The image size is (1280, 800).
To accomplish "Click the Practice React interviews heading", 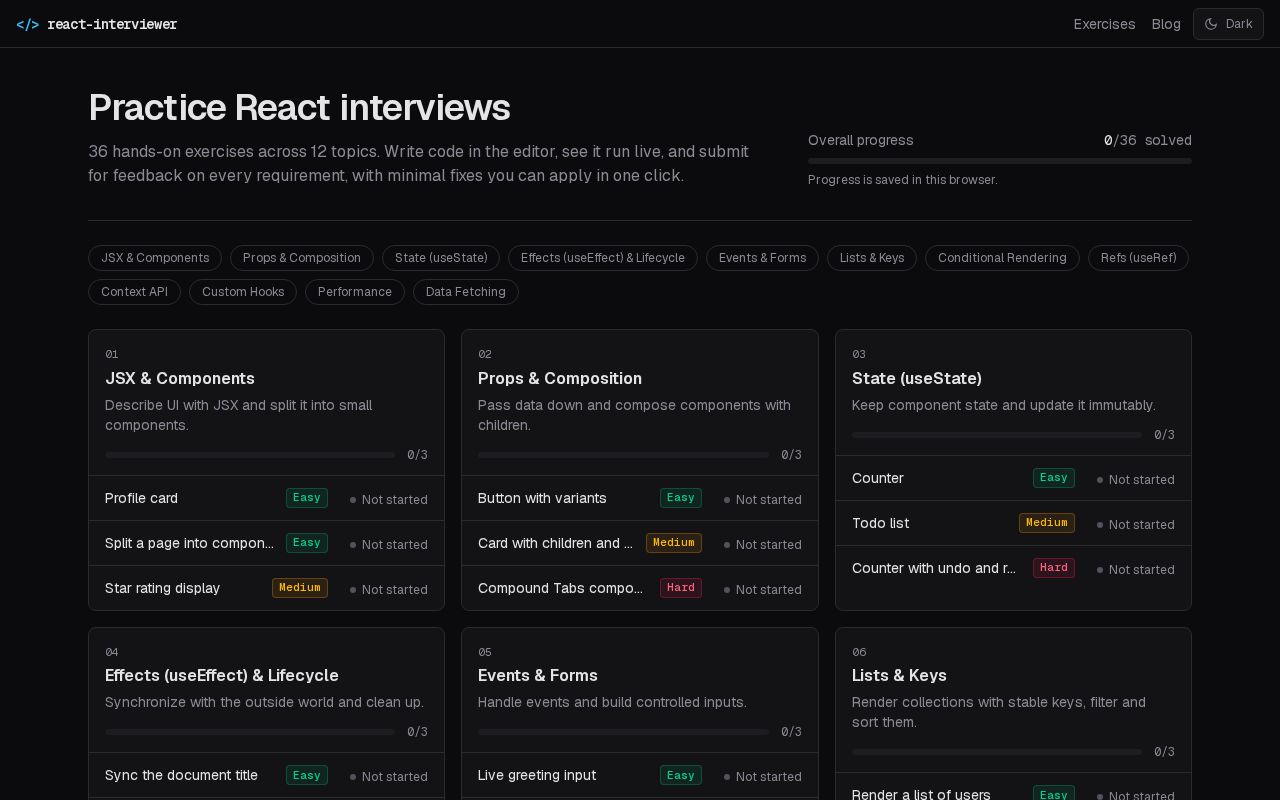I will coord(299,108).
